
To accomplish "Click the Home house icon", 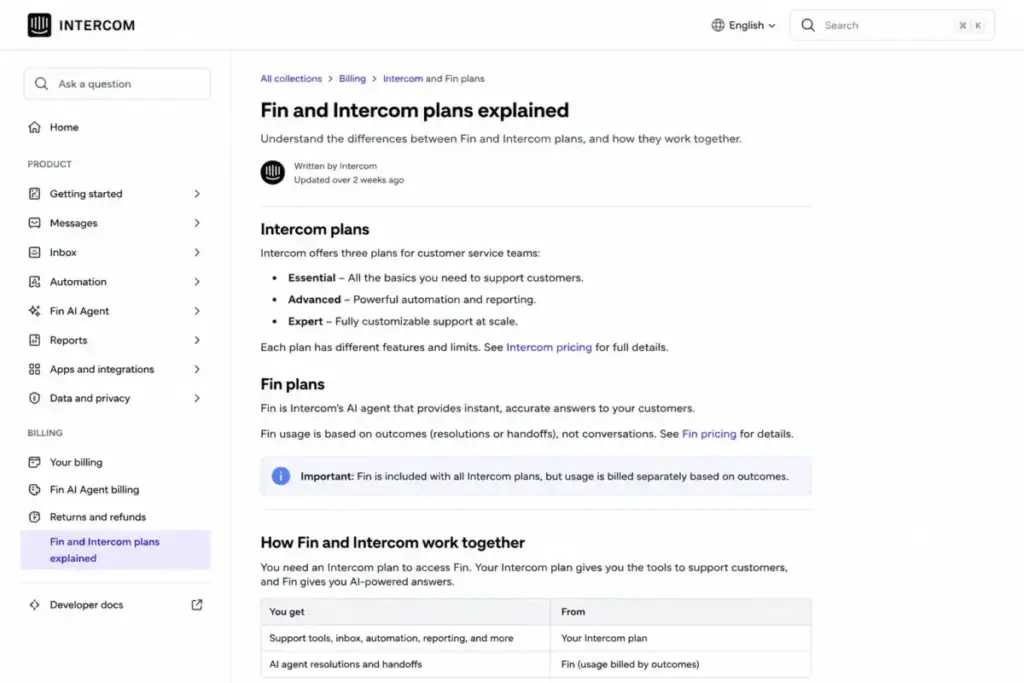I will [x=35, y=127].
